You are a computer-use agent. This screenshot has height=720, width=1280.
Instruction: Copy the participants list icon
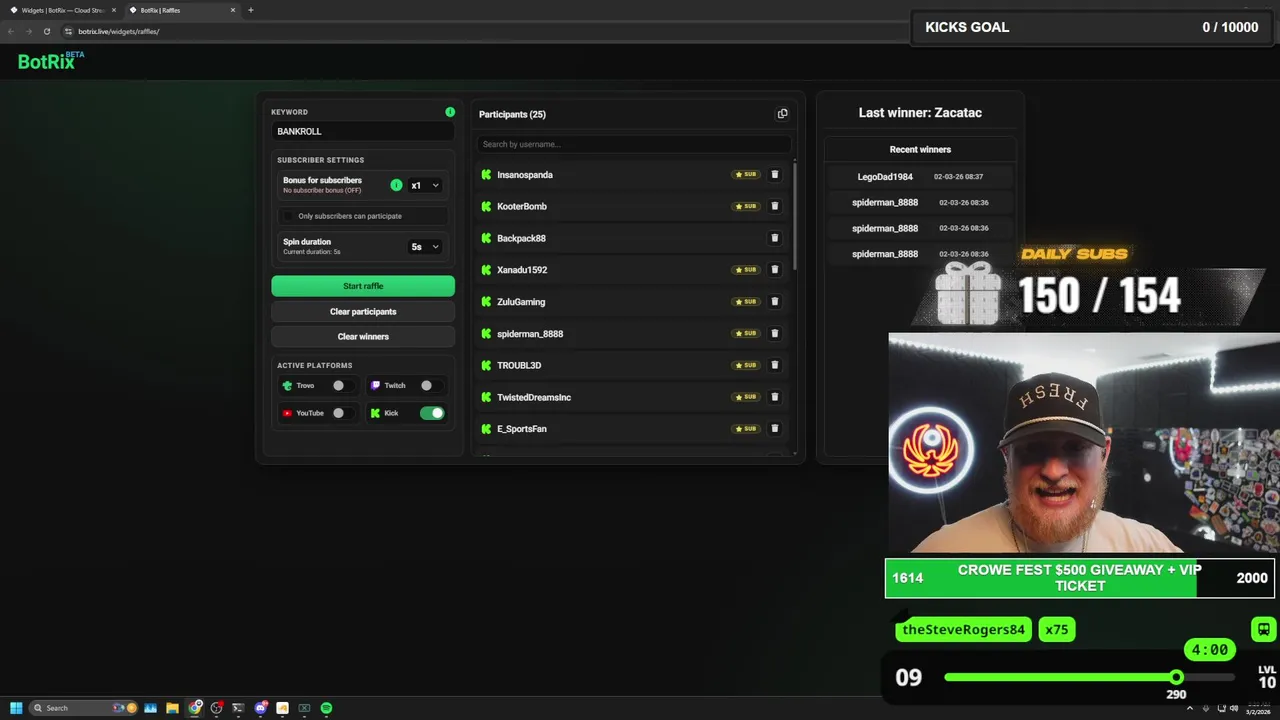coord(782,114)
